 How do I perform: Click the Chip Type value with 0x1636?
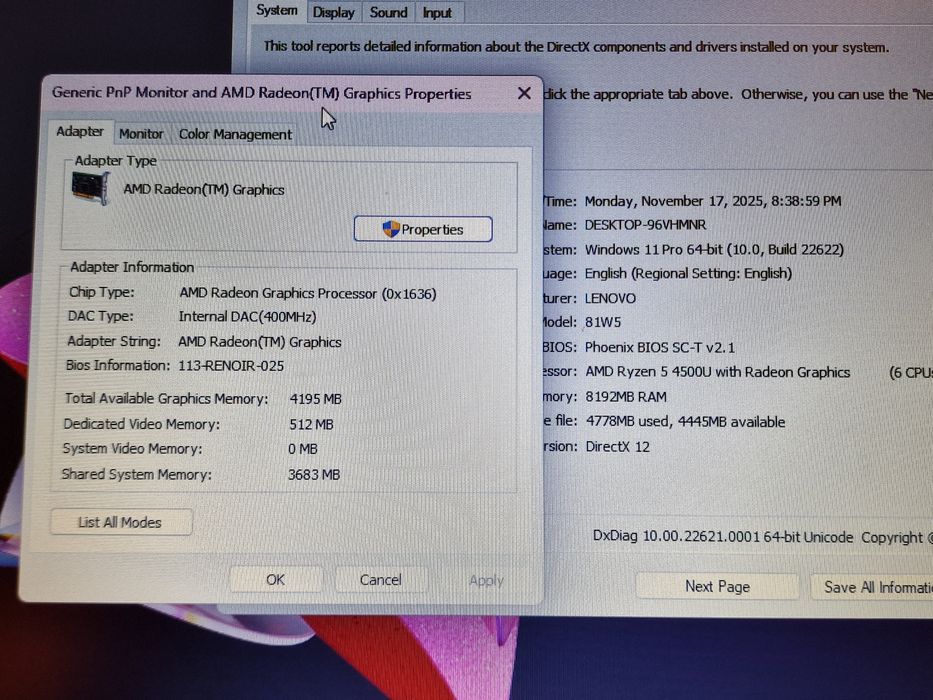point(308,293)
